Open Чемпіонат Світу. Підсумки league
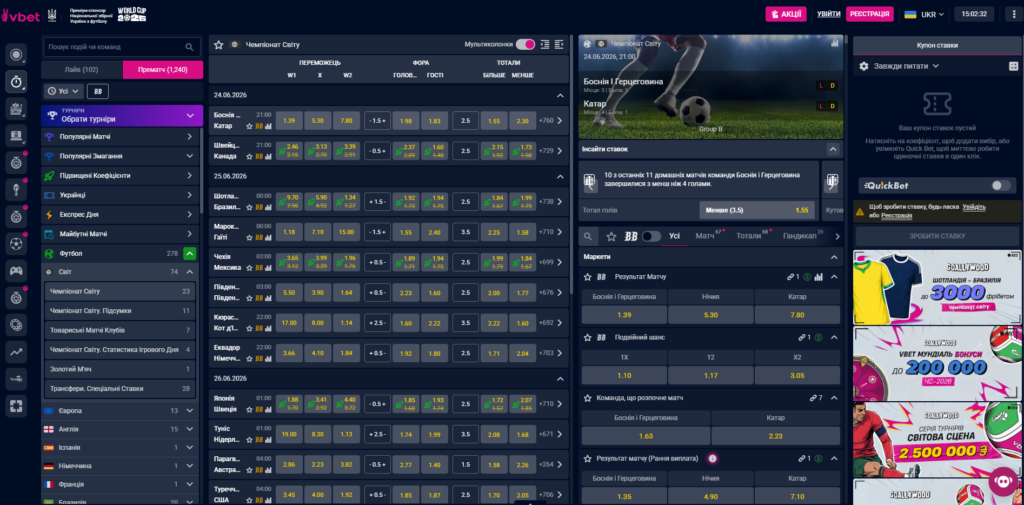1024x505 pixels. tap(120, 311)
